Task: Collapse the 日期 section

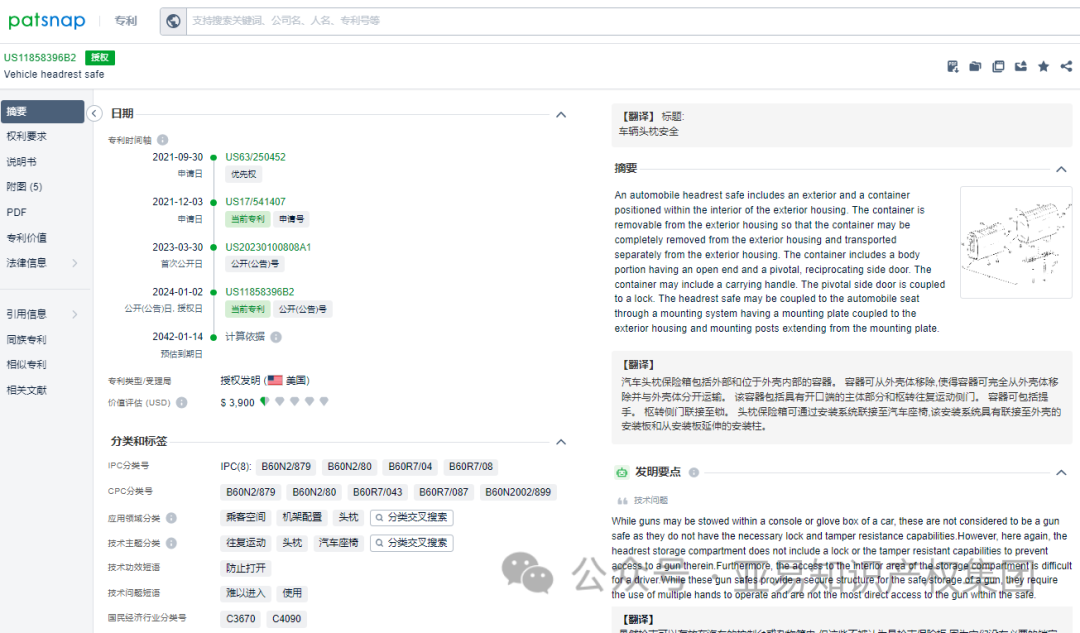Action: click(561, 113)
